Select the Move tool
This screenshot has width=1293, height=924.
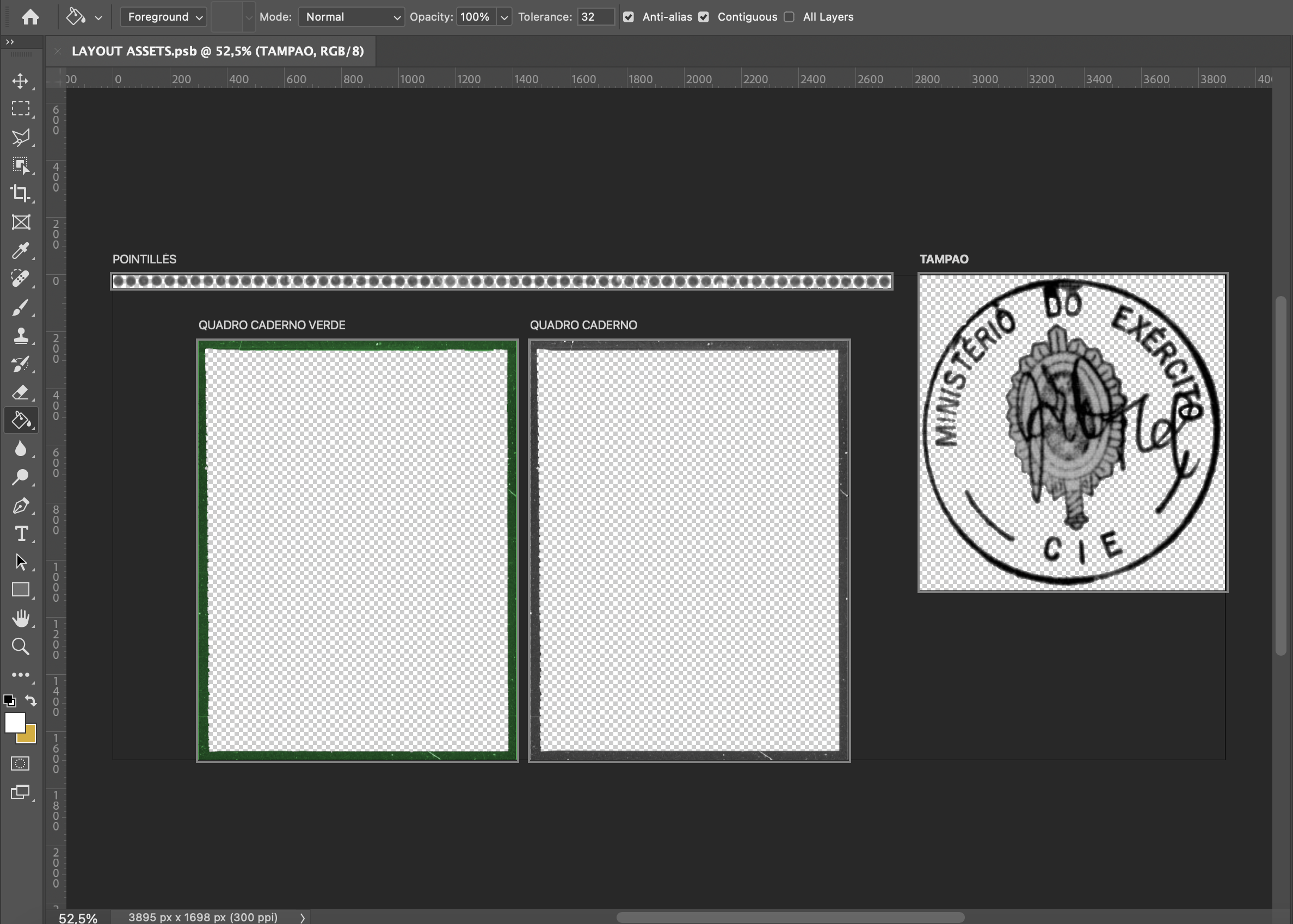pyautogui.click(x=21, y=80)
